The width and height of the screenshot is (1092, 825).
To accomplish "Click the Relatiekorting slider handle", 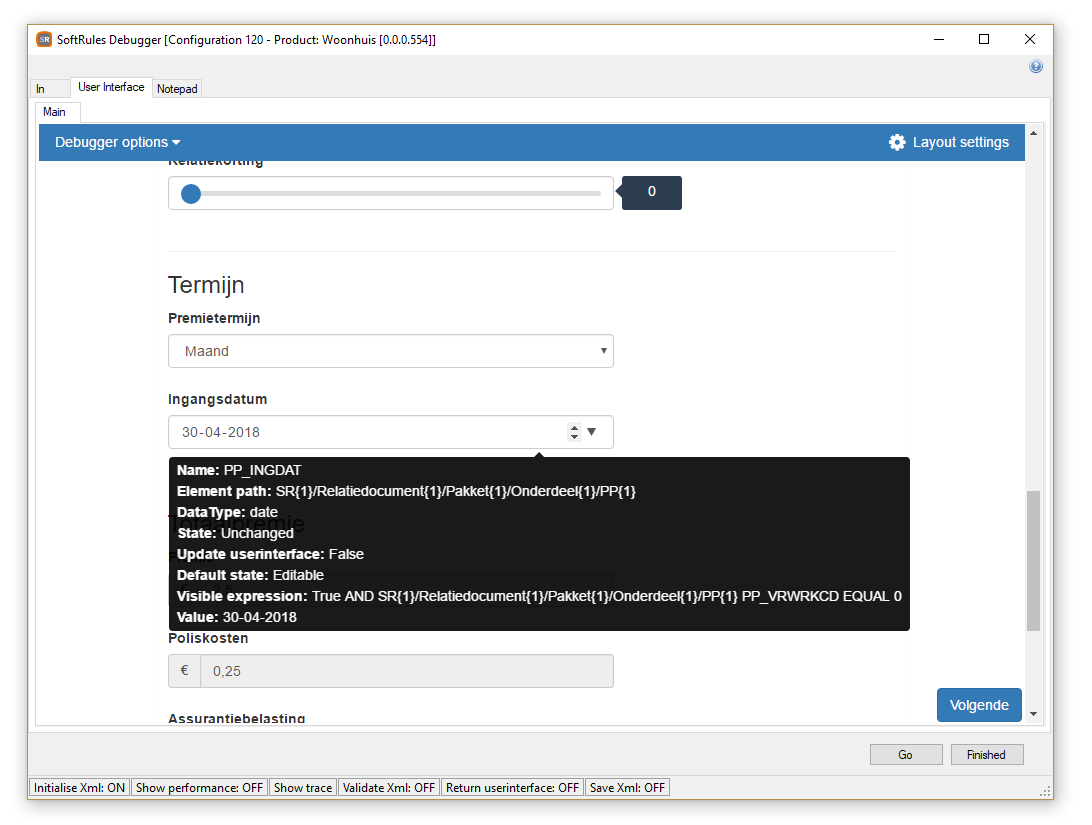I will 191,194.
